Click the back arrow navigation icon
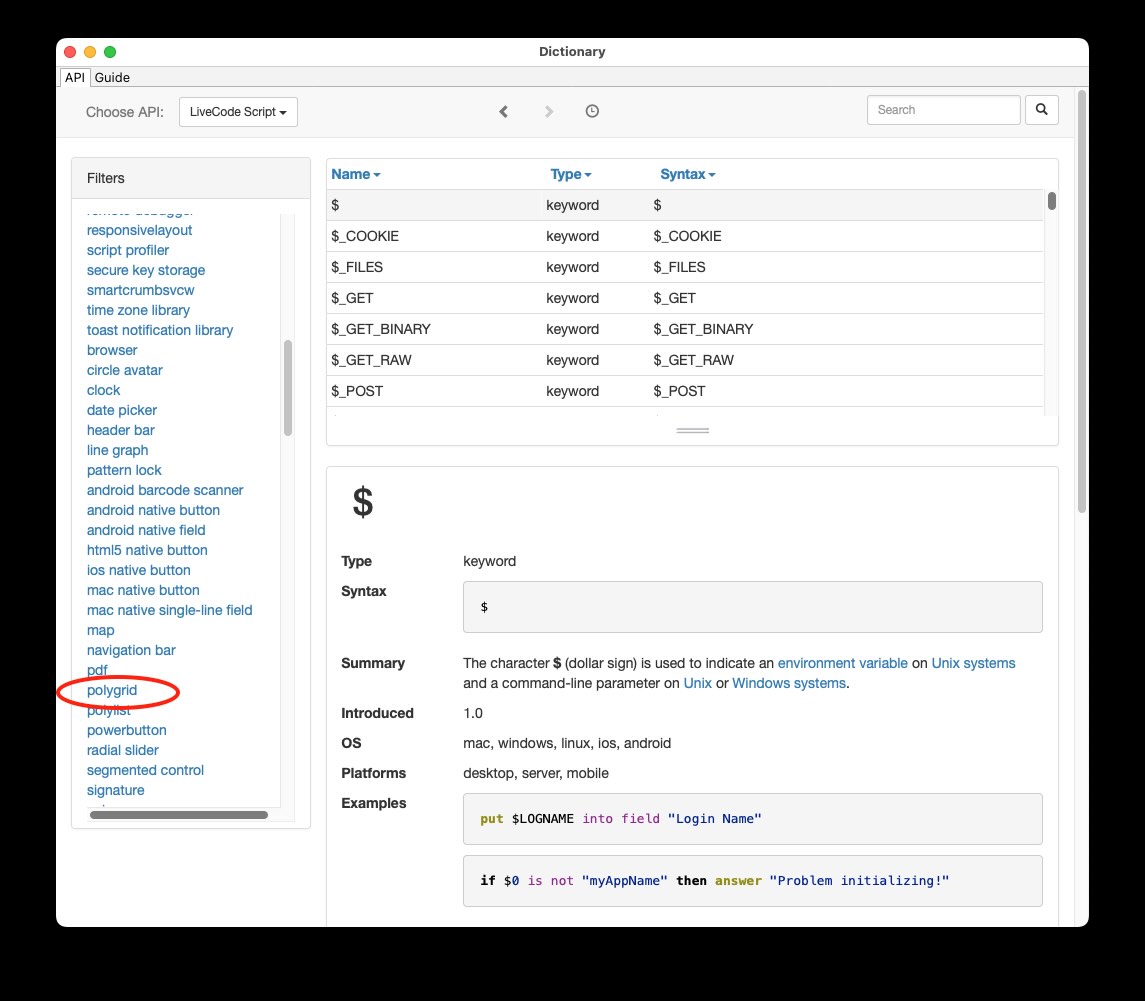1145x1001 pixels. (x=504, y=111)
